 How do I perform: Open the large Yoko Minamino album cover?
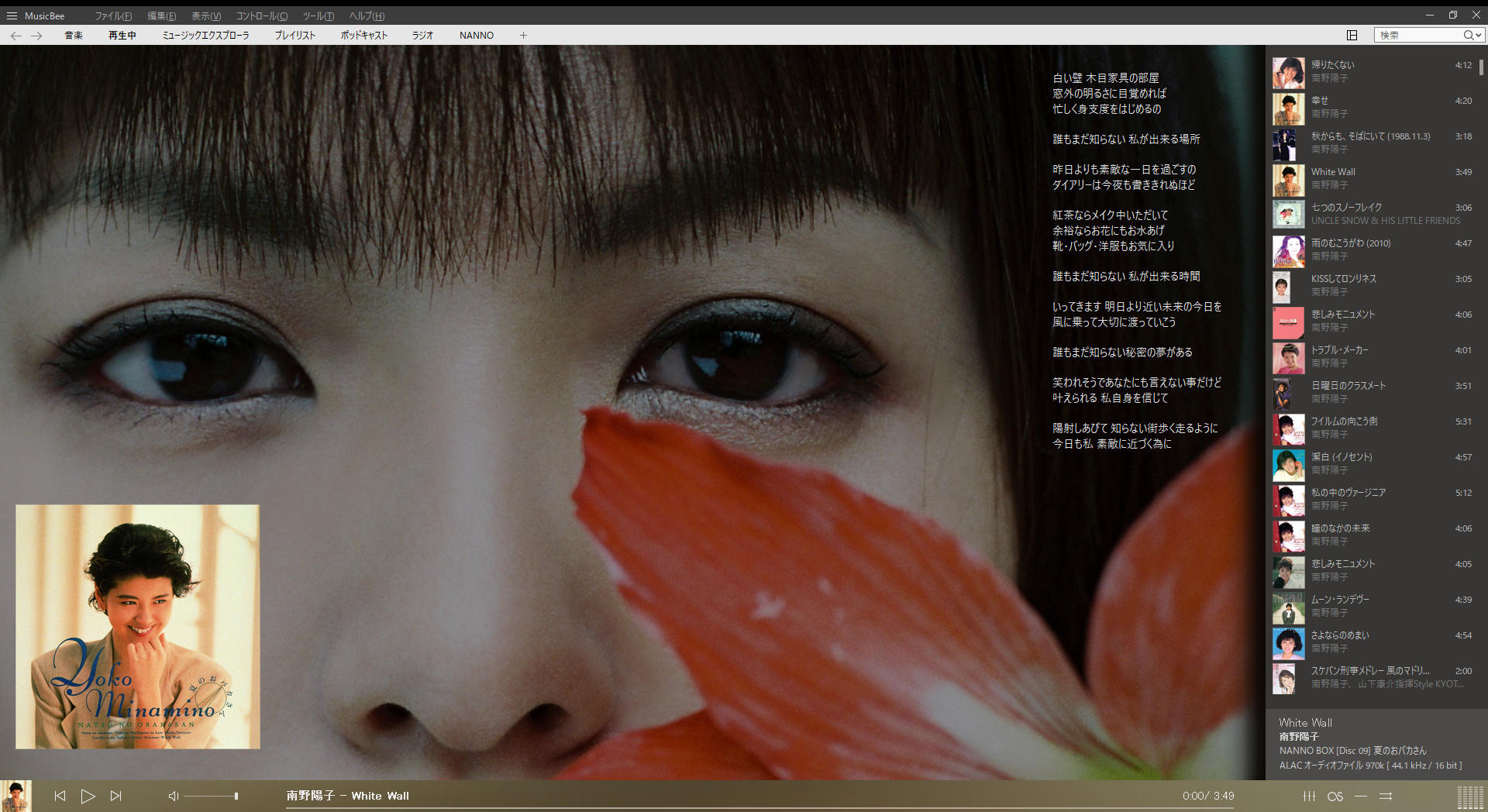coord(138,627)
